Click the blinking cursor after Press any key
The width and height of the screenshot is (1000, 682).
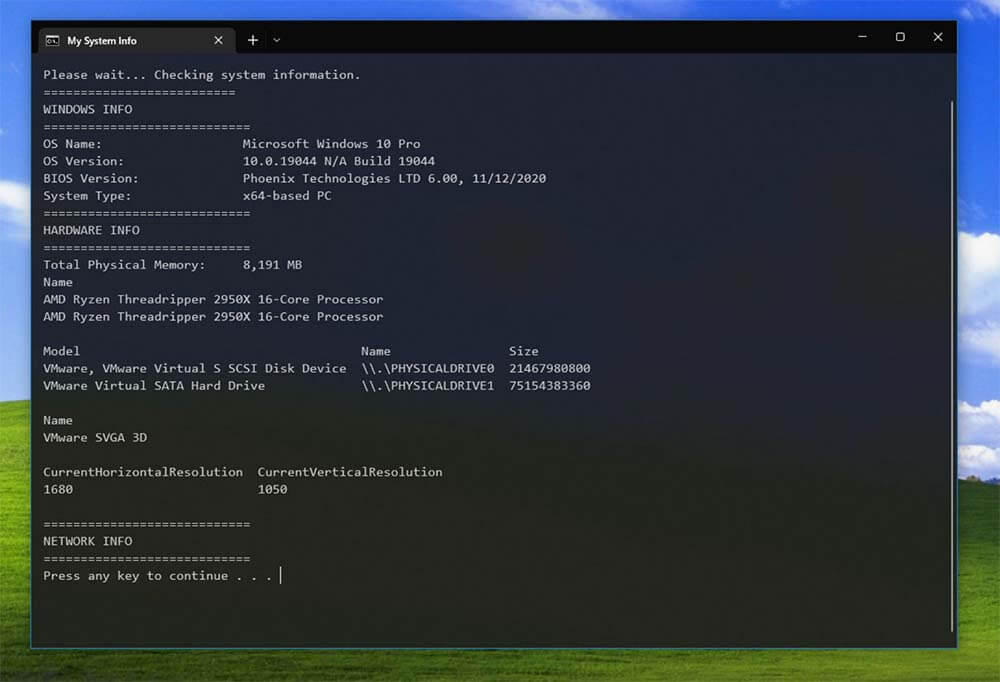[x=281, y=575]
